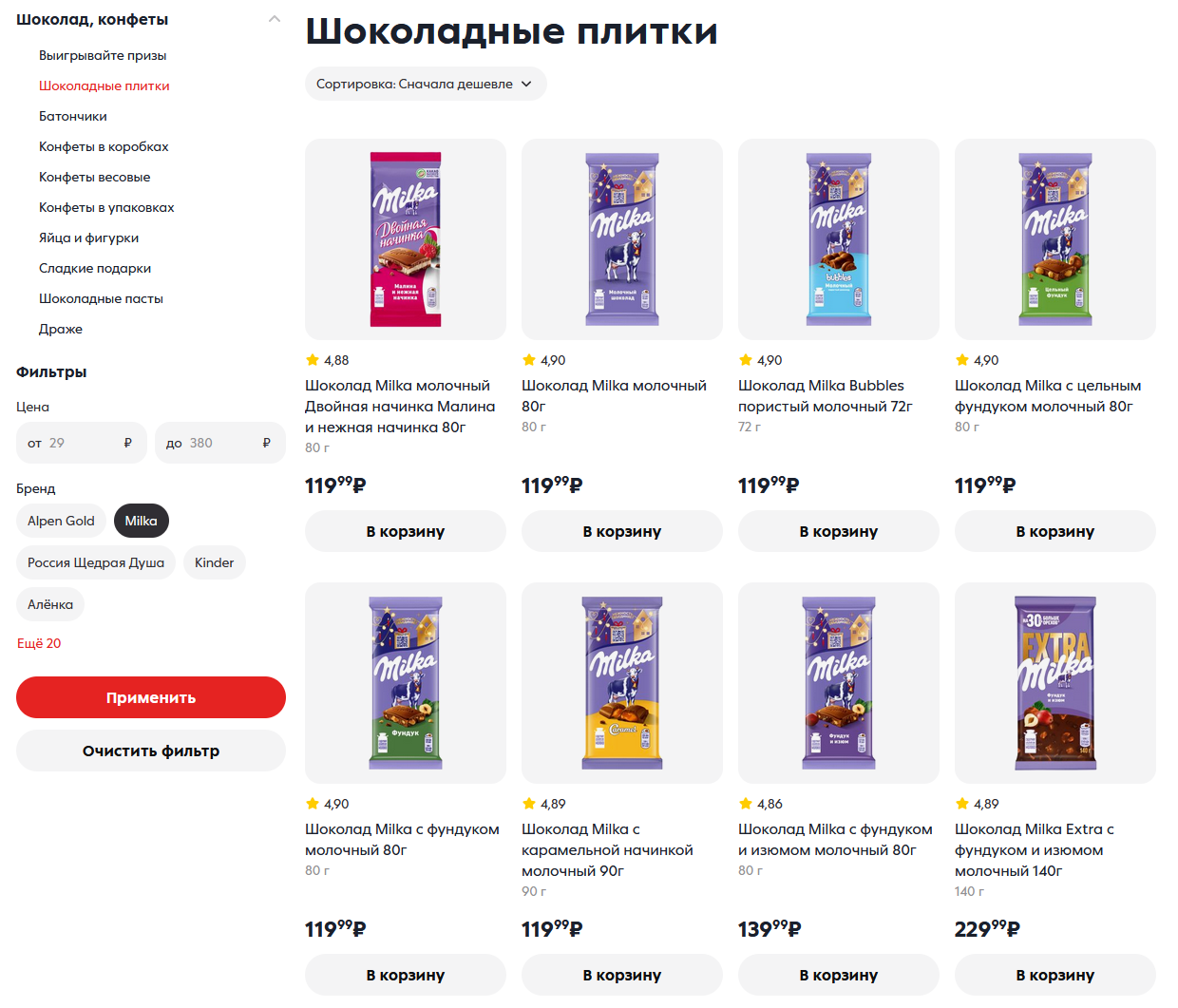Open Шоколад Milka с цельным фундуком title link
This screenshot has height=1008, width=1178.
(1048, 396)
